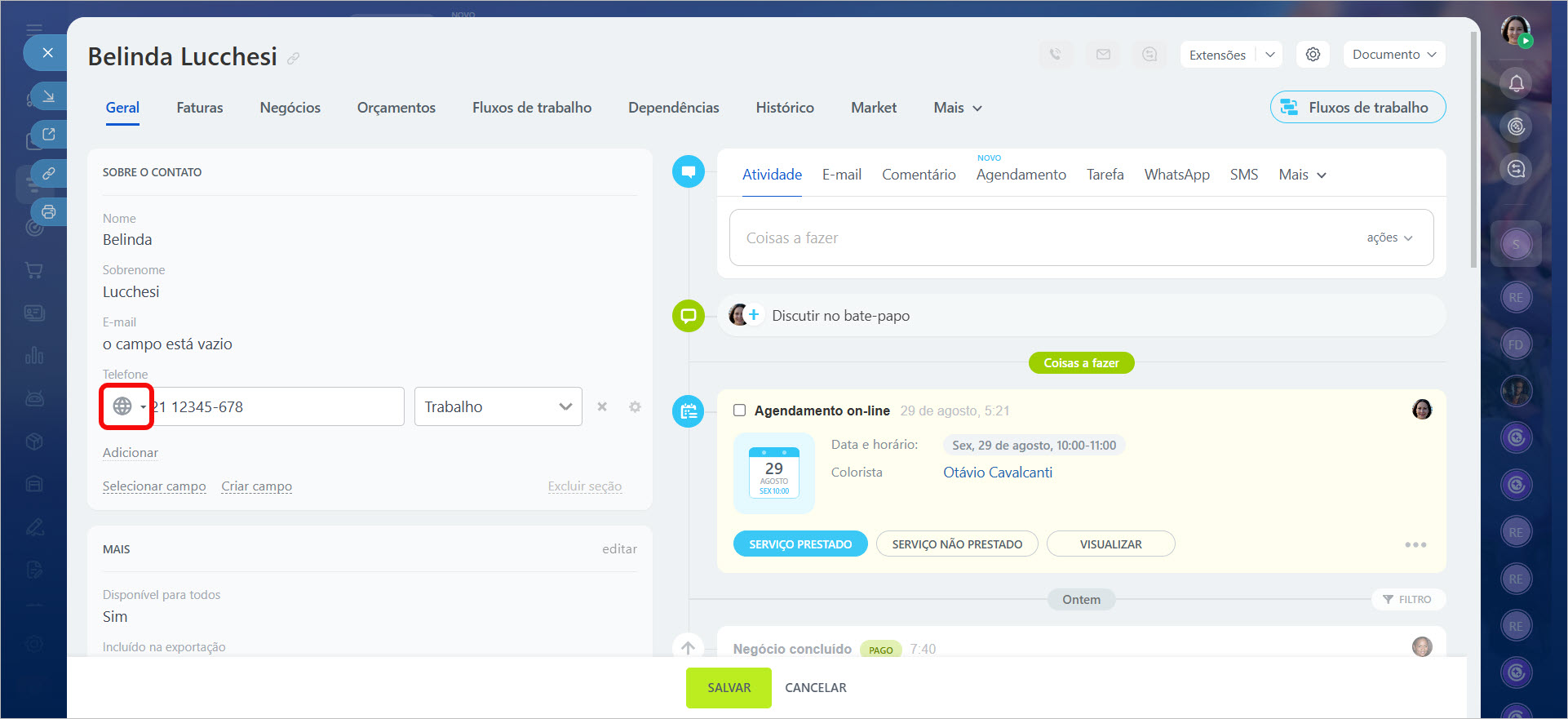Screen dimensions: 1568x719
Task: Click the three dots on Agendamento card
Action: (x=1415, y=544)
